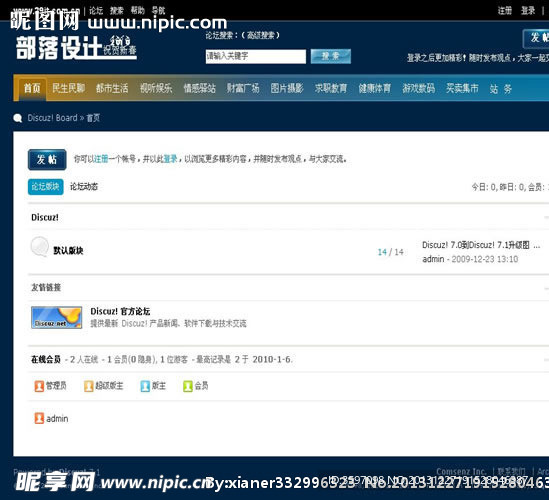549x500 pixels.
Task: Click the yellow 超级版主 legend icon
Action: click(x=89, y=386)
